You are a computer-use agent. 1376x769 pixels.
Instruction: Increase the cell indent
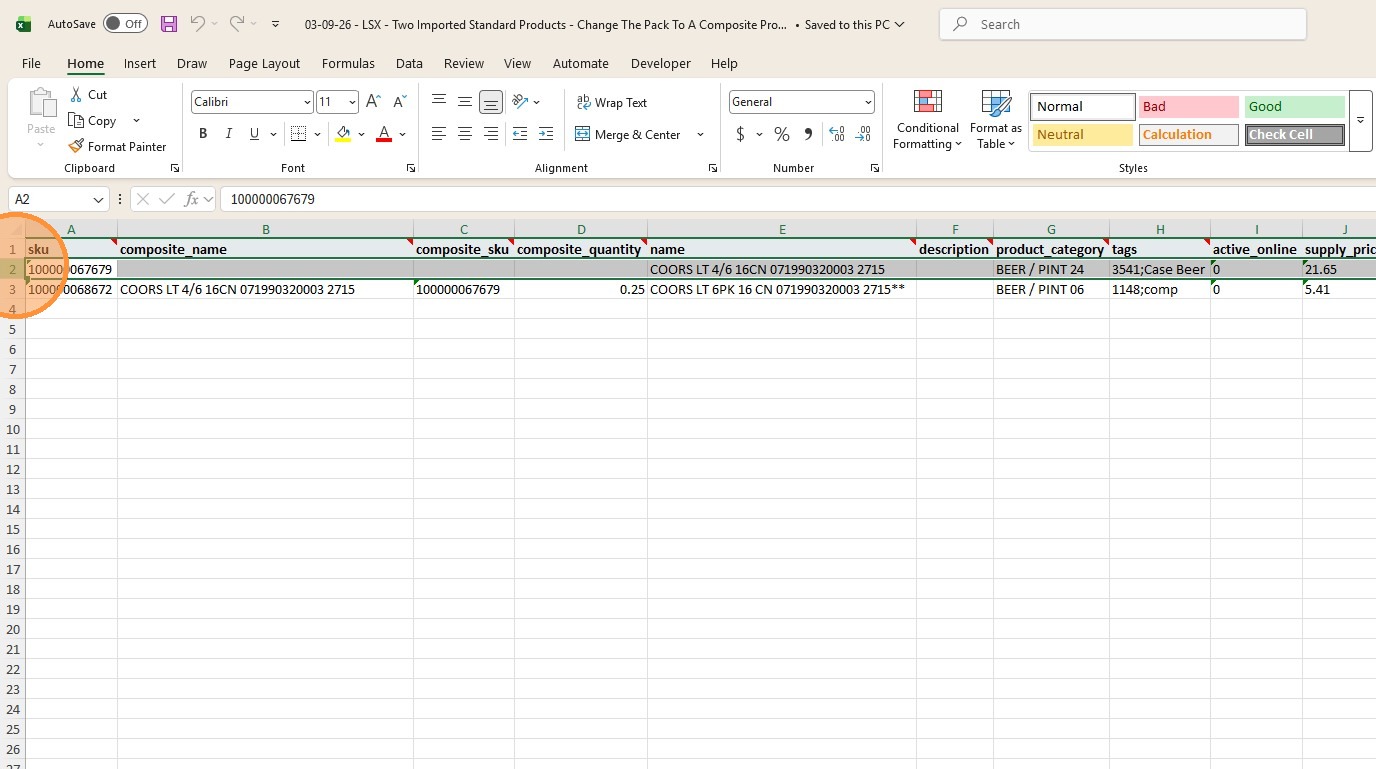546,134
